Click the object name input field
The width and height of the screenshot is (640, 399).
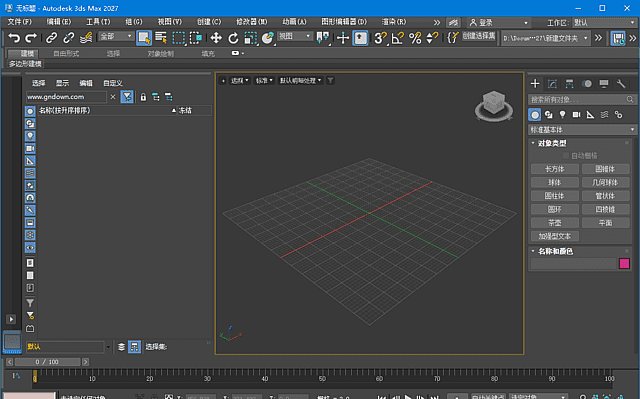[573, 264]
